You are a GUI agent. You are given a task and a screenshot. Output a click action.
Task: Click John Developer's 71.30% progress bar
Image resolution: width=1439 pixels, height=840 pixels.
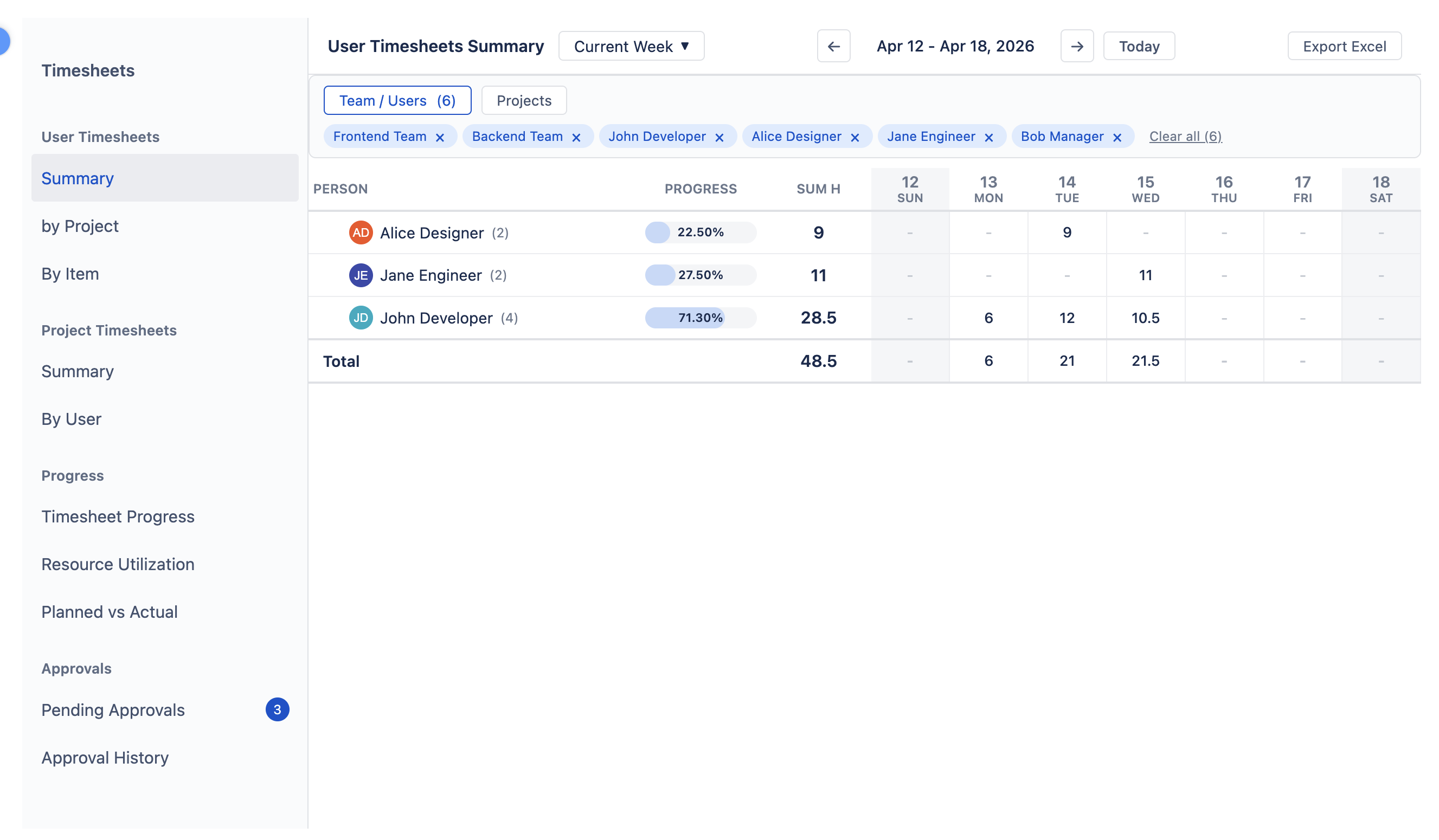[700, 318]
